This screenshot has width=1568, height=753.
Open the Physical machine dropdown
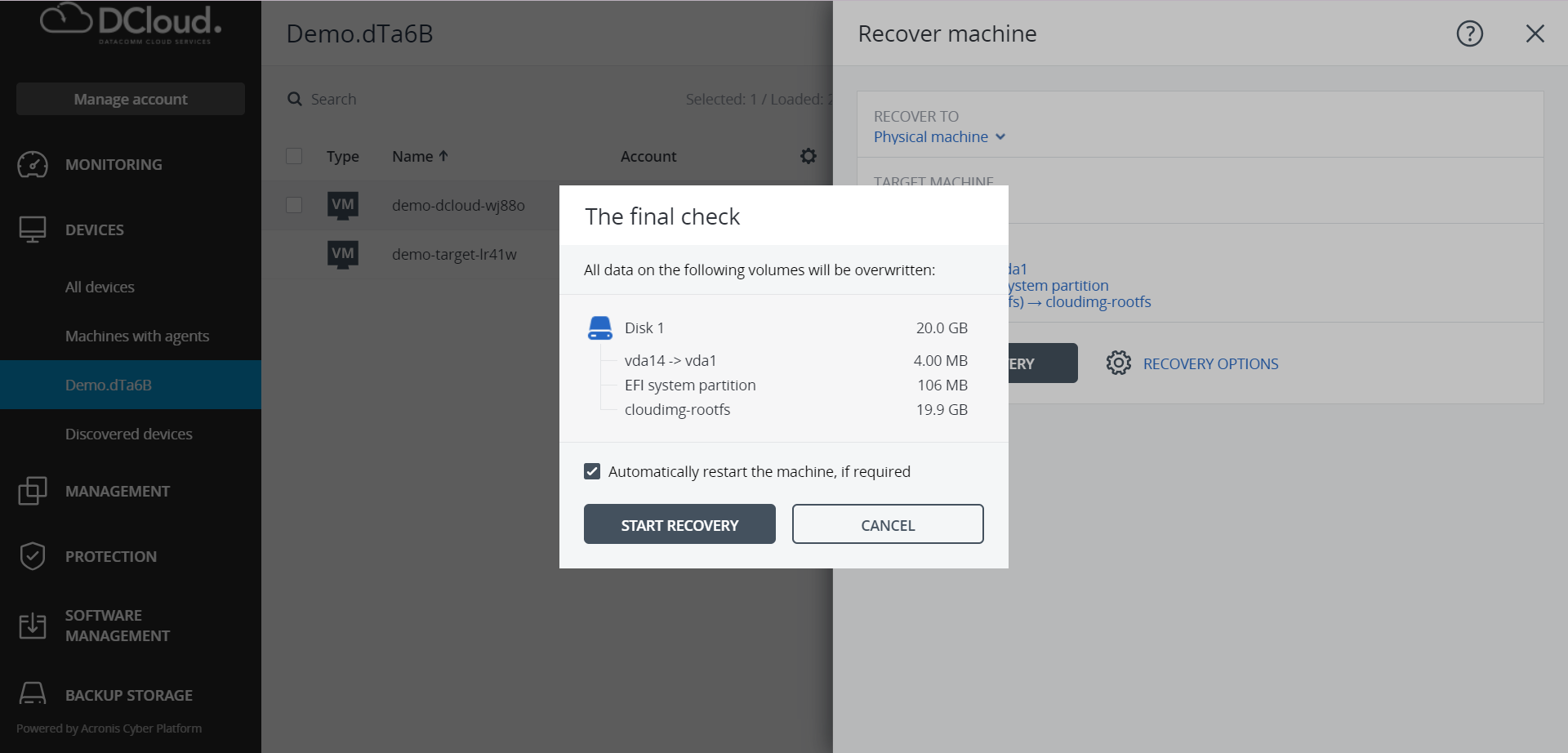[938, 136]
